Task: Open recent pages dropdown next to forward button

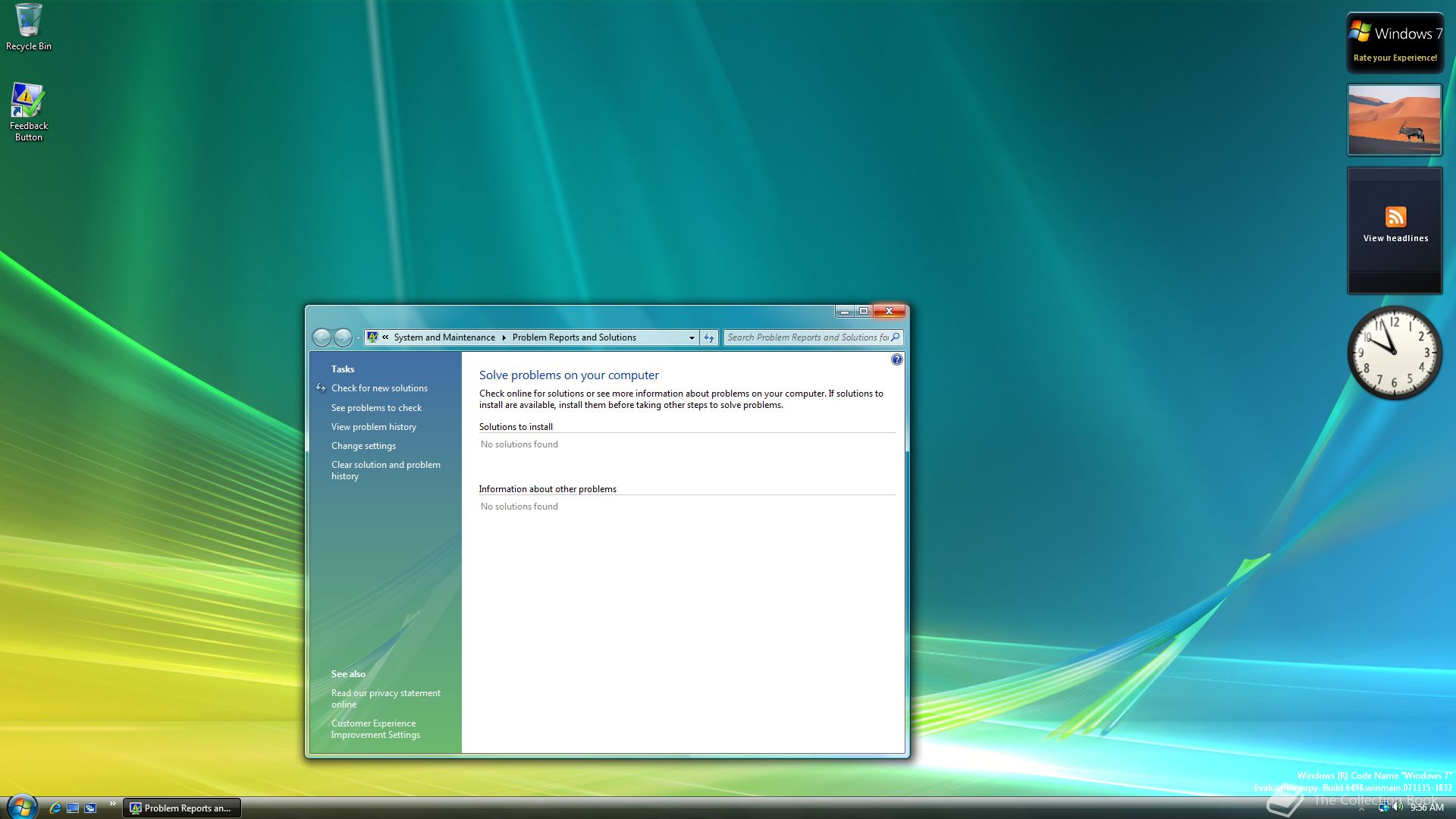Action: tap(358, 337)
